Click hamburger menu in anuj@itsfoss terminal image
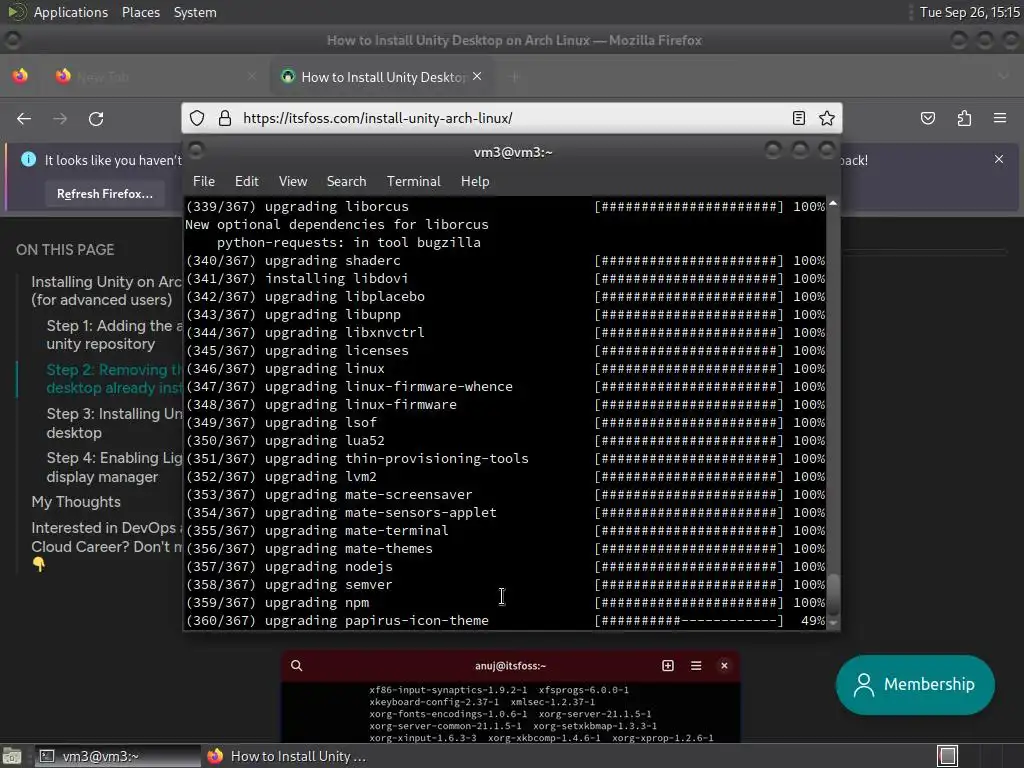This screenshot has height=768, width=1024. 696,665
